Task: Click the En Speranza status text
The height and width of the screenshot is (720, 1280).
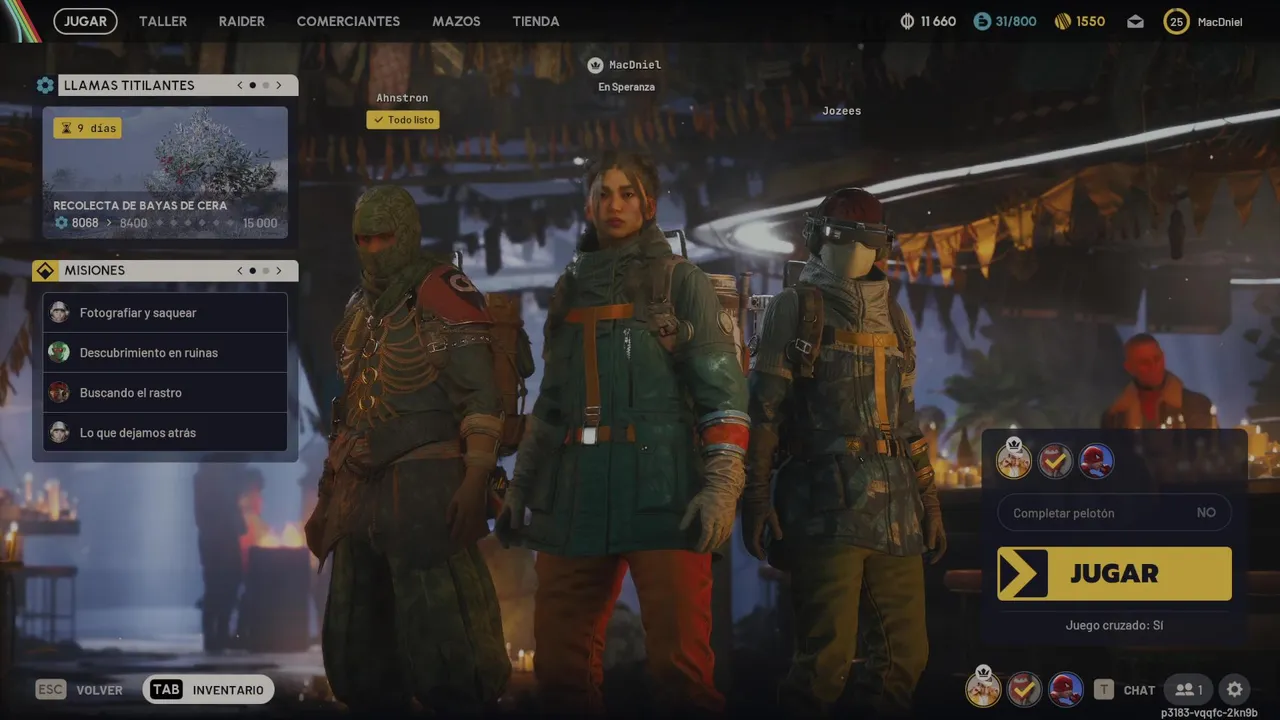Action: click(x=626, y=87)
